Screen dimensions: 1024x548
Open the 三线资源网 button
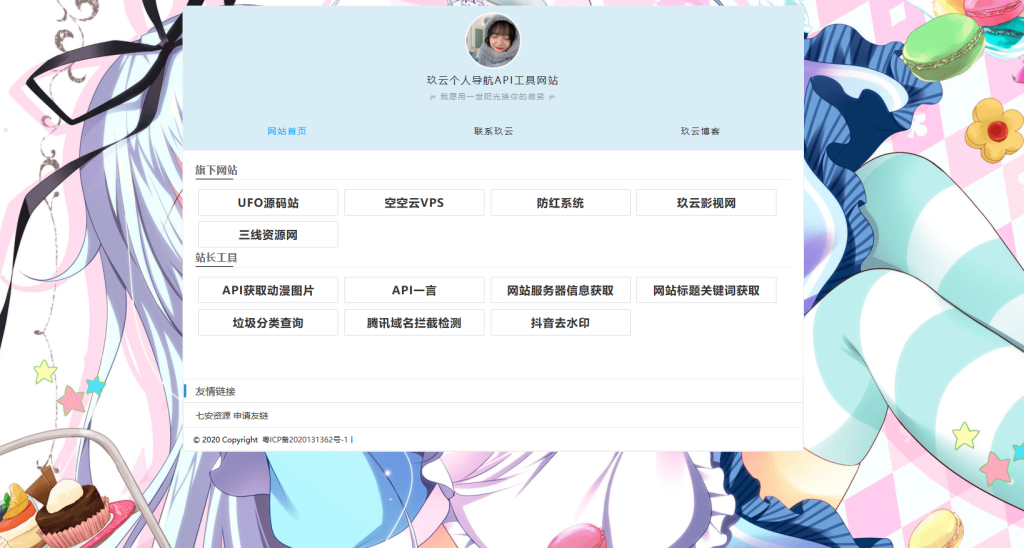(x=268, y=234)
